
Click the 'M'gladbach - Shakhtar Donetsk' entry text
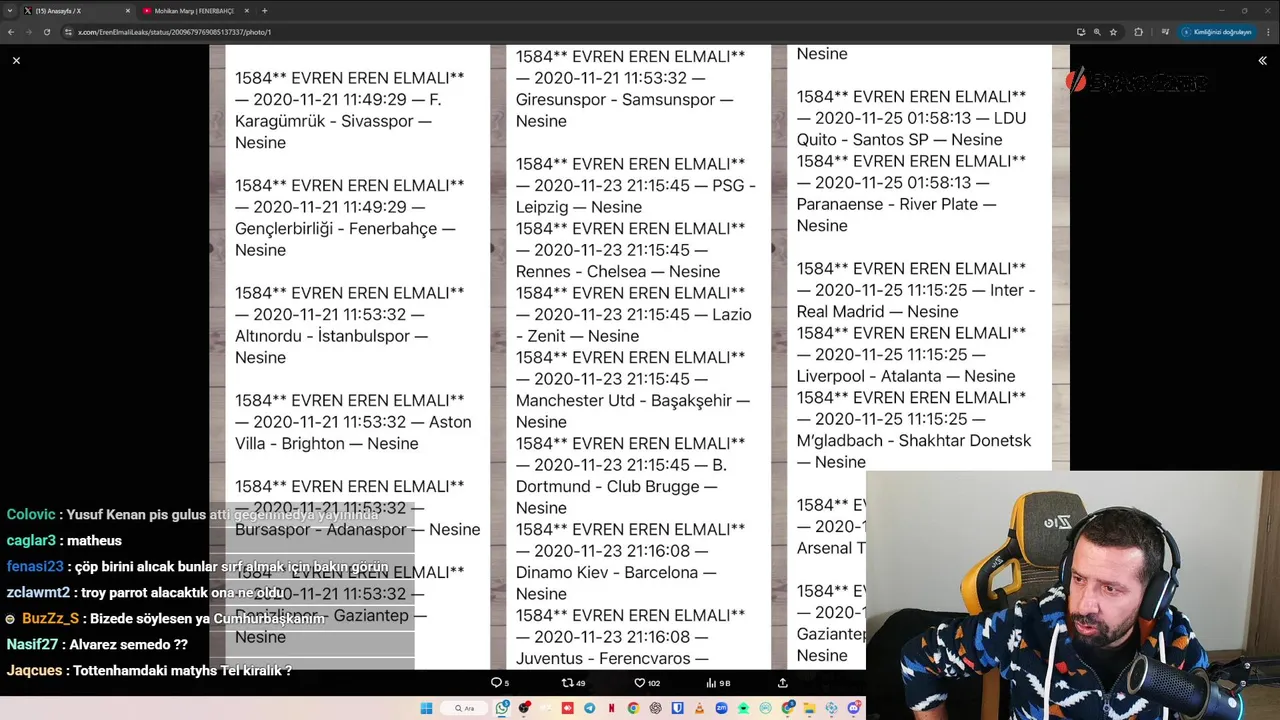tap(914, 440)
